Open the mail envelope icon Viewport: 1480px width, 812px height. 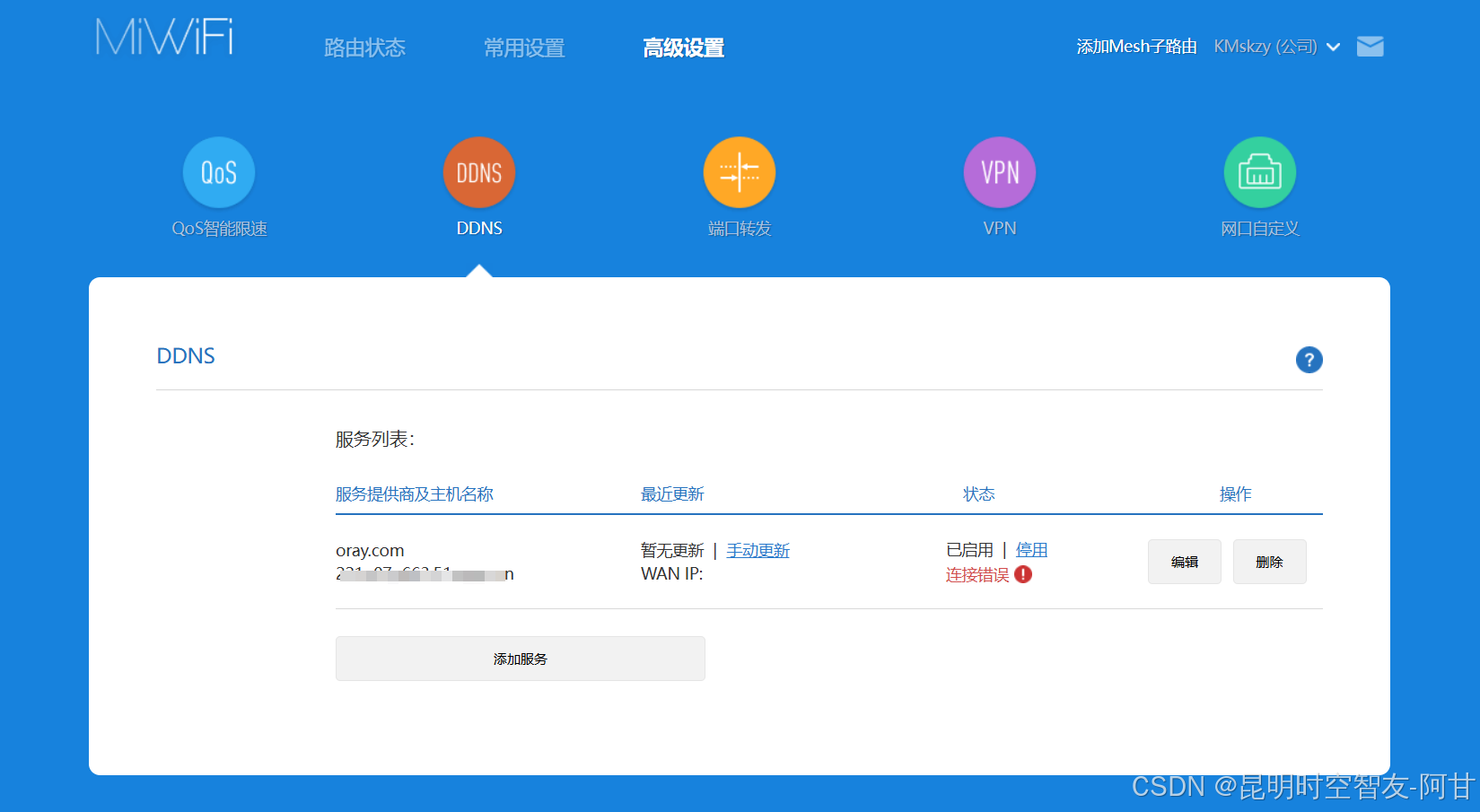pos(1370,47)
